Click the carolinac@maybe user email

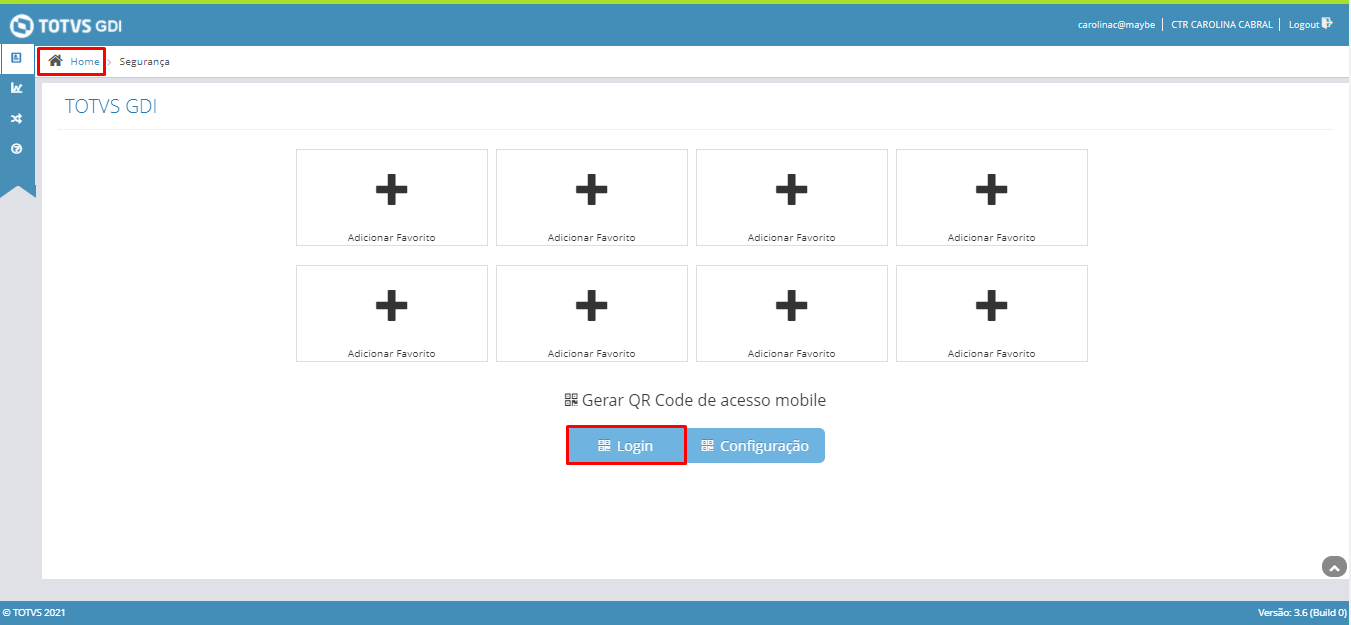(1116, 25)
